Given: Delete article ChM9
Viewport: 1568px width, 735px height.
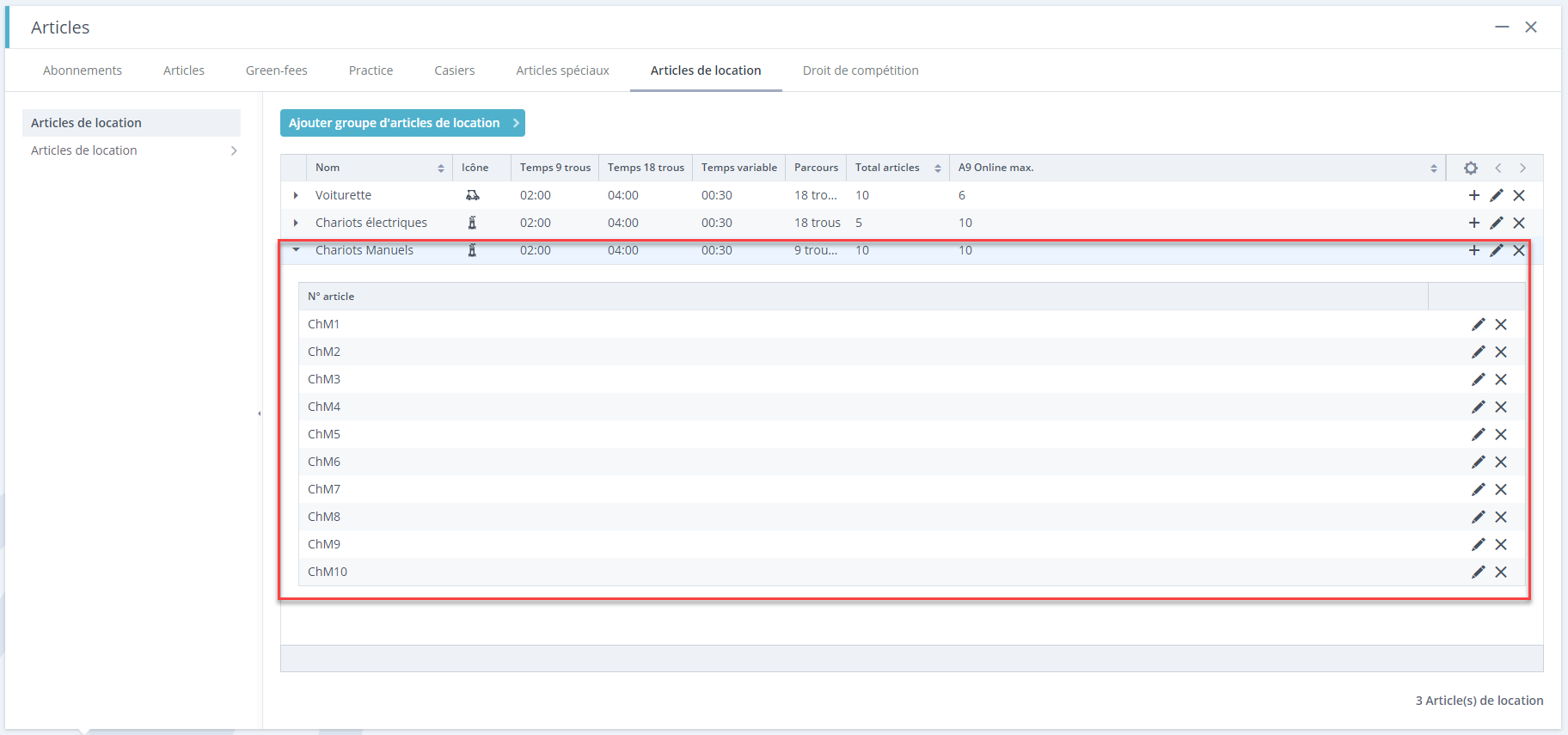Looking at the screenshot, I should click(x=1501, y=544).
